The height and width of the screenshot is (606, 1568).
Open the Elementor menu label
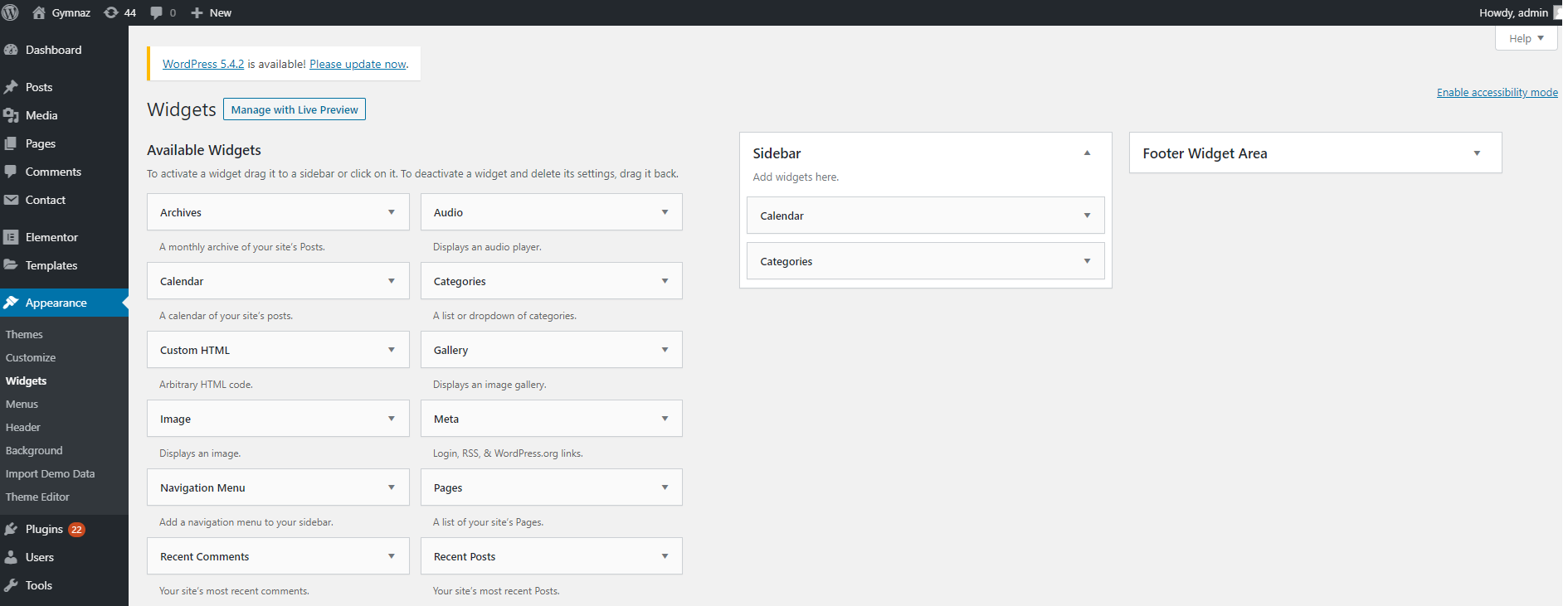point(51,237)
